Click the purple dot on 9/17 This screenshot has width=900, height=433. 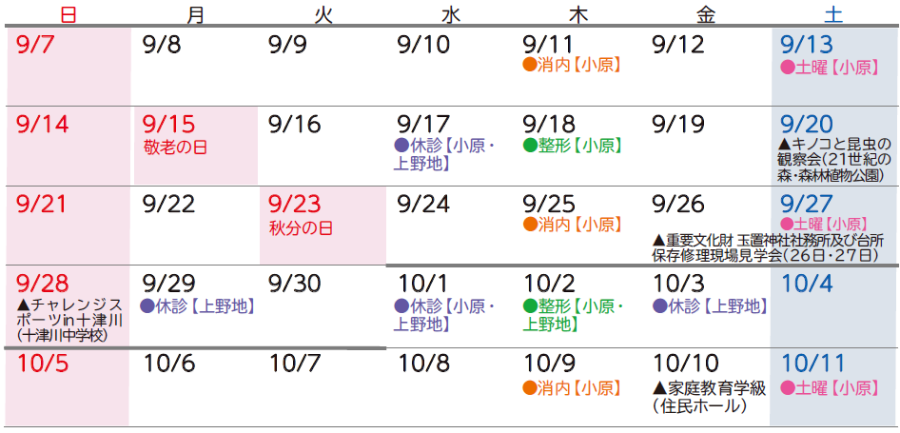403,146
